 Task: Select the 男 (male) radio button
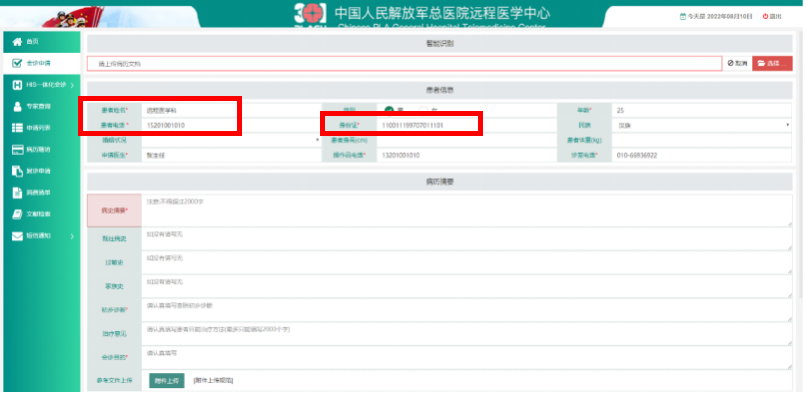[389, 109]
